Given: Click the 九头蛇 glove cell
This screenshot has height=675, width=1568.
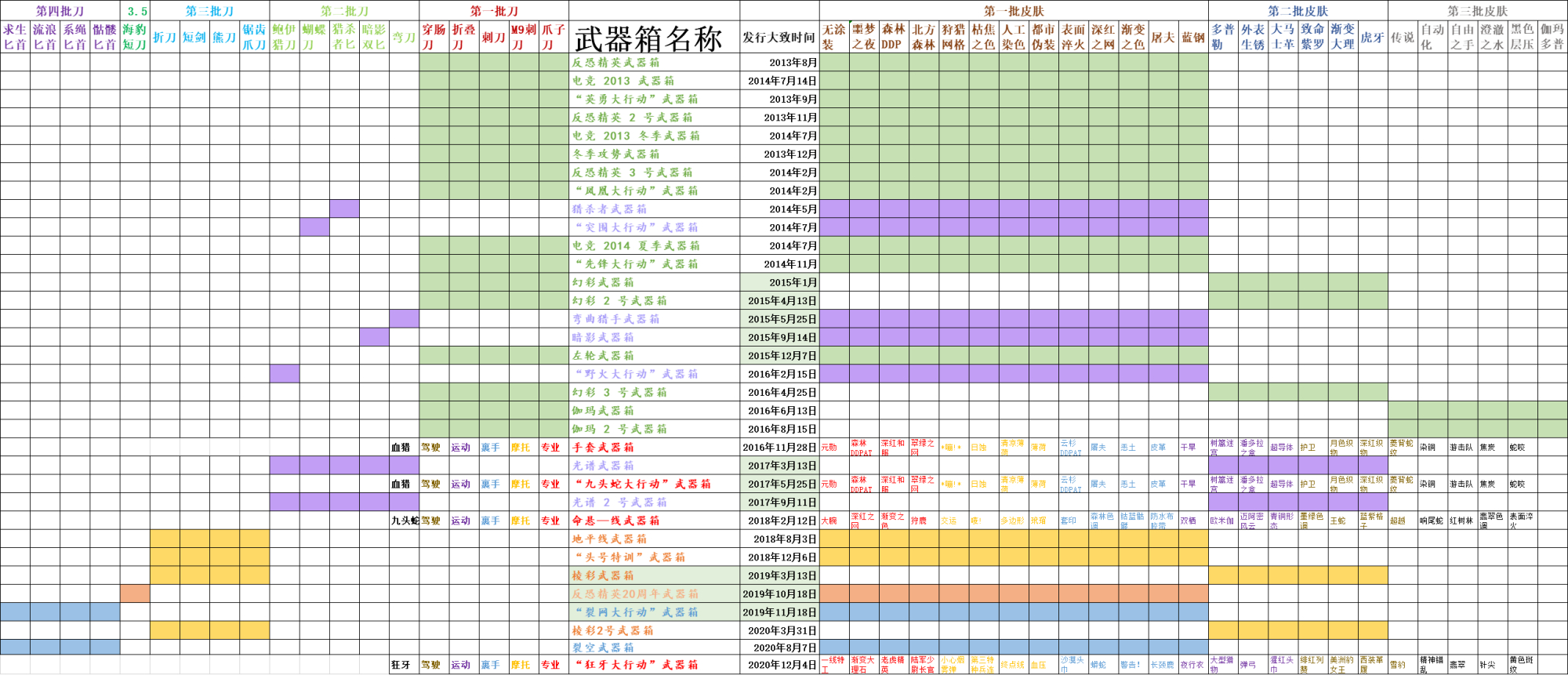Looking at the screenshot, I should [x=404, y=521].
